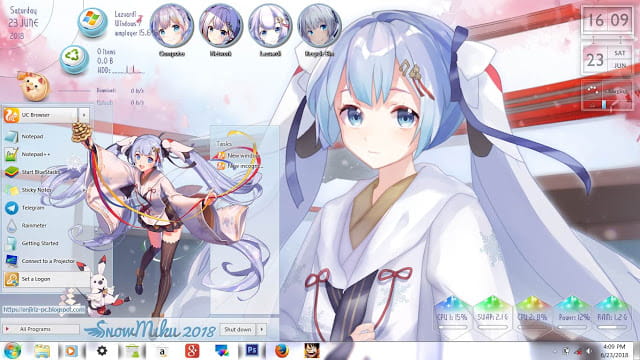Click the Windows Start orb in taskbar
Image resolution: width=640 pixels, height=360 pixels.
[12, 351]
